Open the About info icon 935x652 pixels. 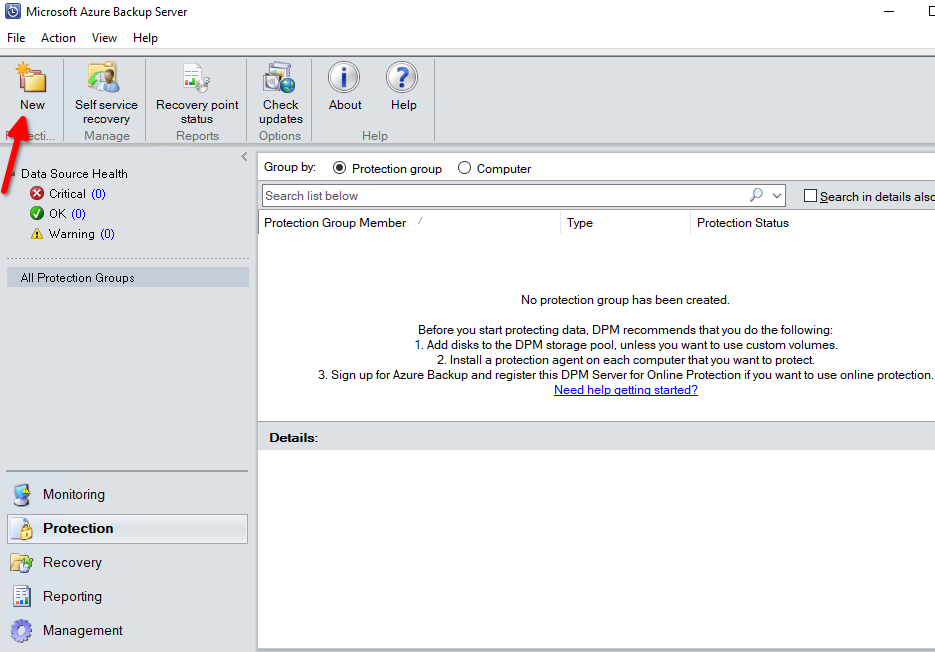tap(344, 78)
